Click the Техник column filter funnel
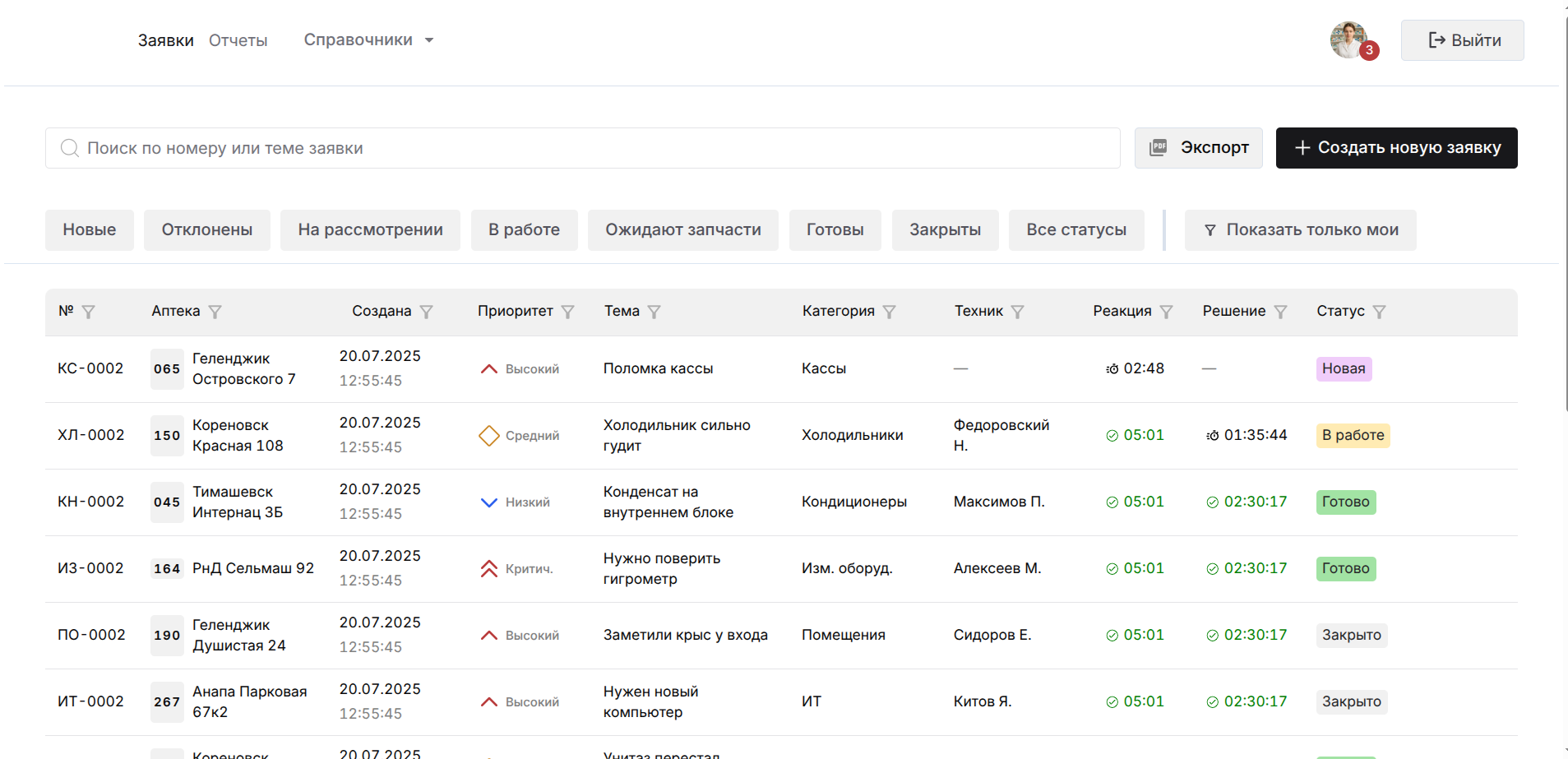The image size is (1568, 759). 1018,312
